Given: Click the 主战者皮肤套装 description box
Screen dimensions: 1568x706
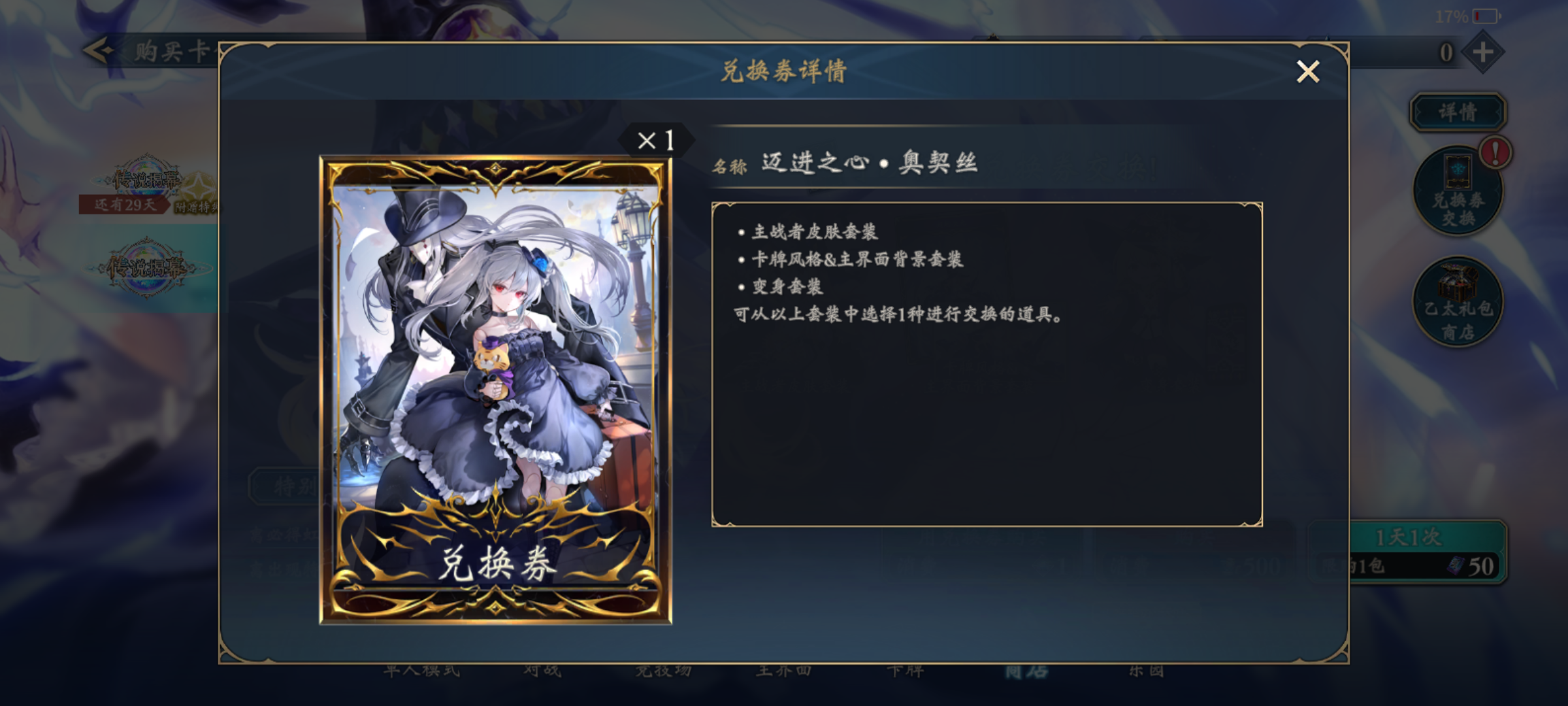Looking at the screenshot, I should tap(987, 364).
